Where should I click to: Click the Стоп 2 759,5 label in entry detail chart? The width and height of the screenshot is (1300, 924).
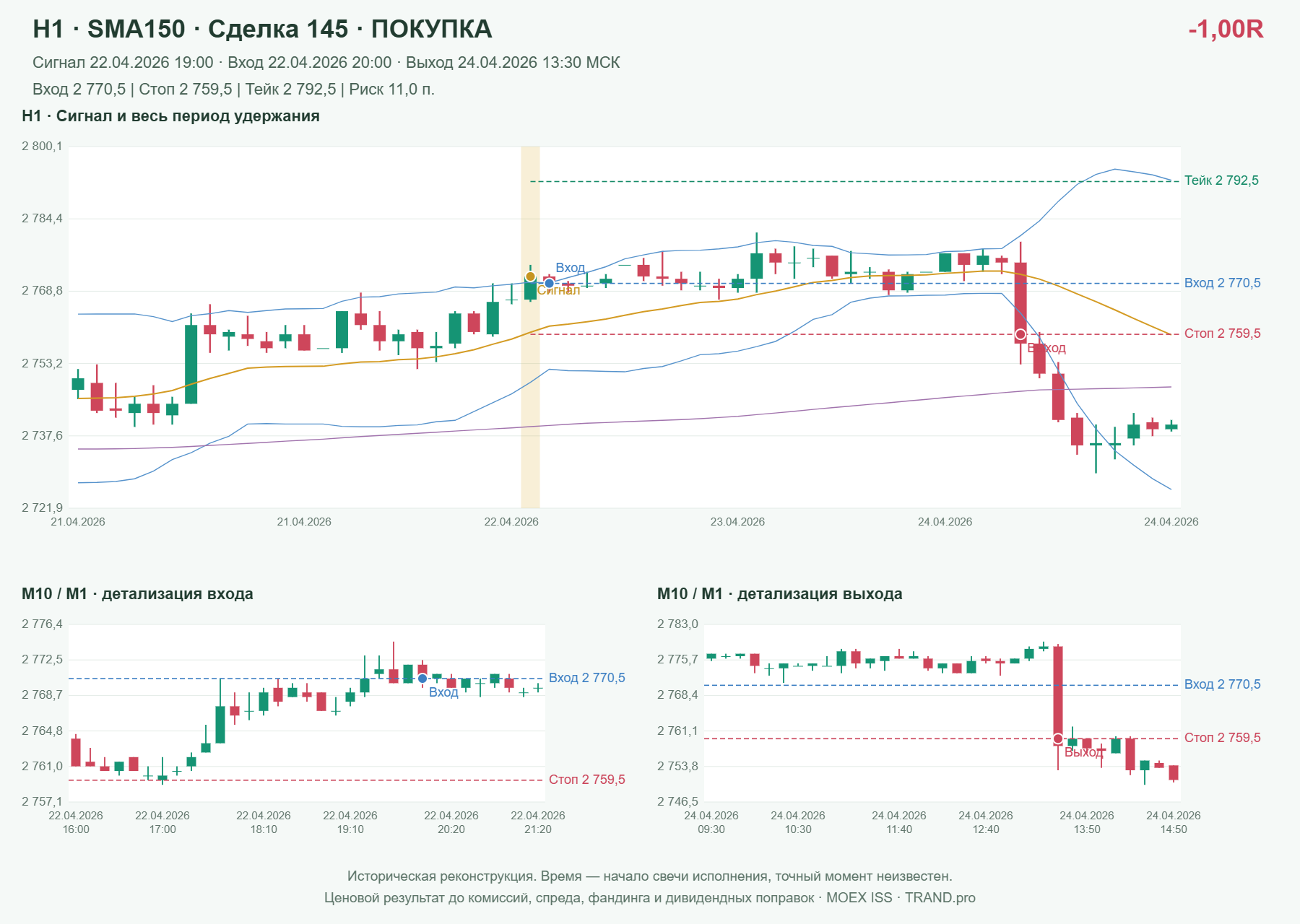(x=586, y=780)
